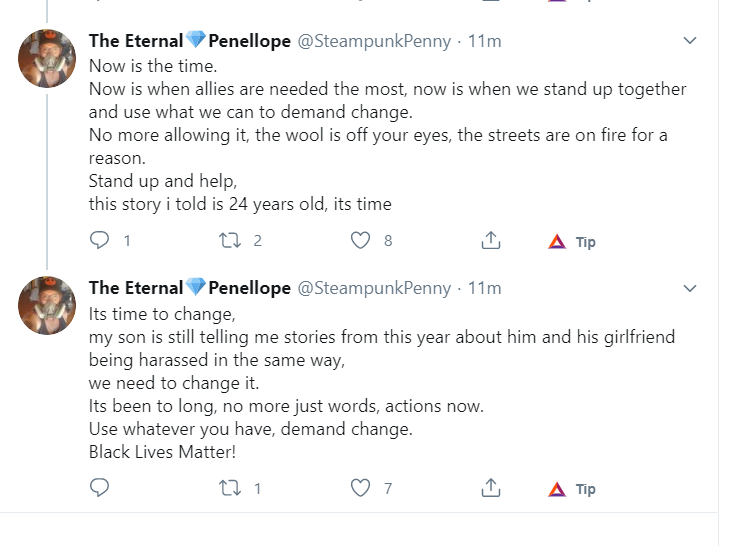Reply to the 'Now is the time' tweet
The width and height of the screenshot is (736, 546).
tap(99, 240)
